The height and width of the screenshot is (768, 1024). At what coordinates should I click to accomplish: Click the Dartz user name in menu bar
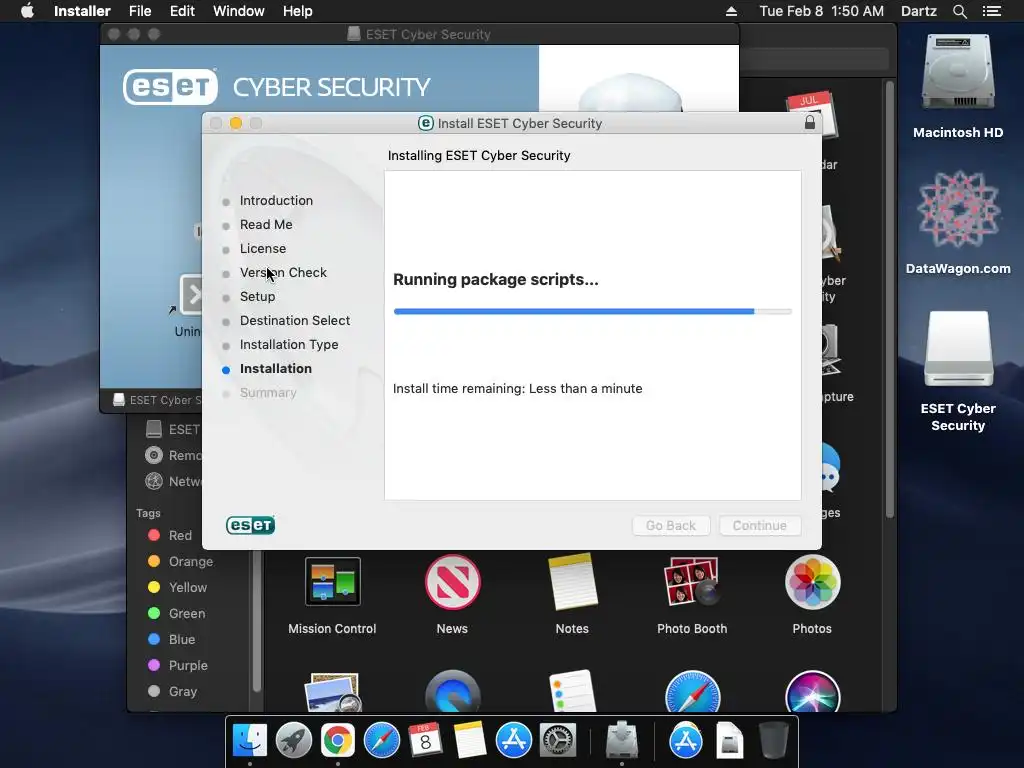pos(919,11)
